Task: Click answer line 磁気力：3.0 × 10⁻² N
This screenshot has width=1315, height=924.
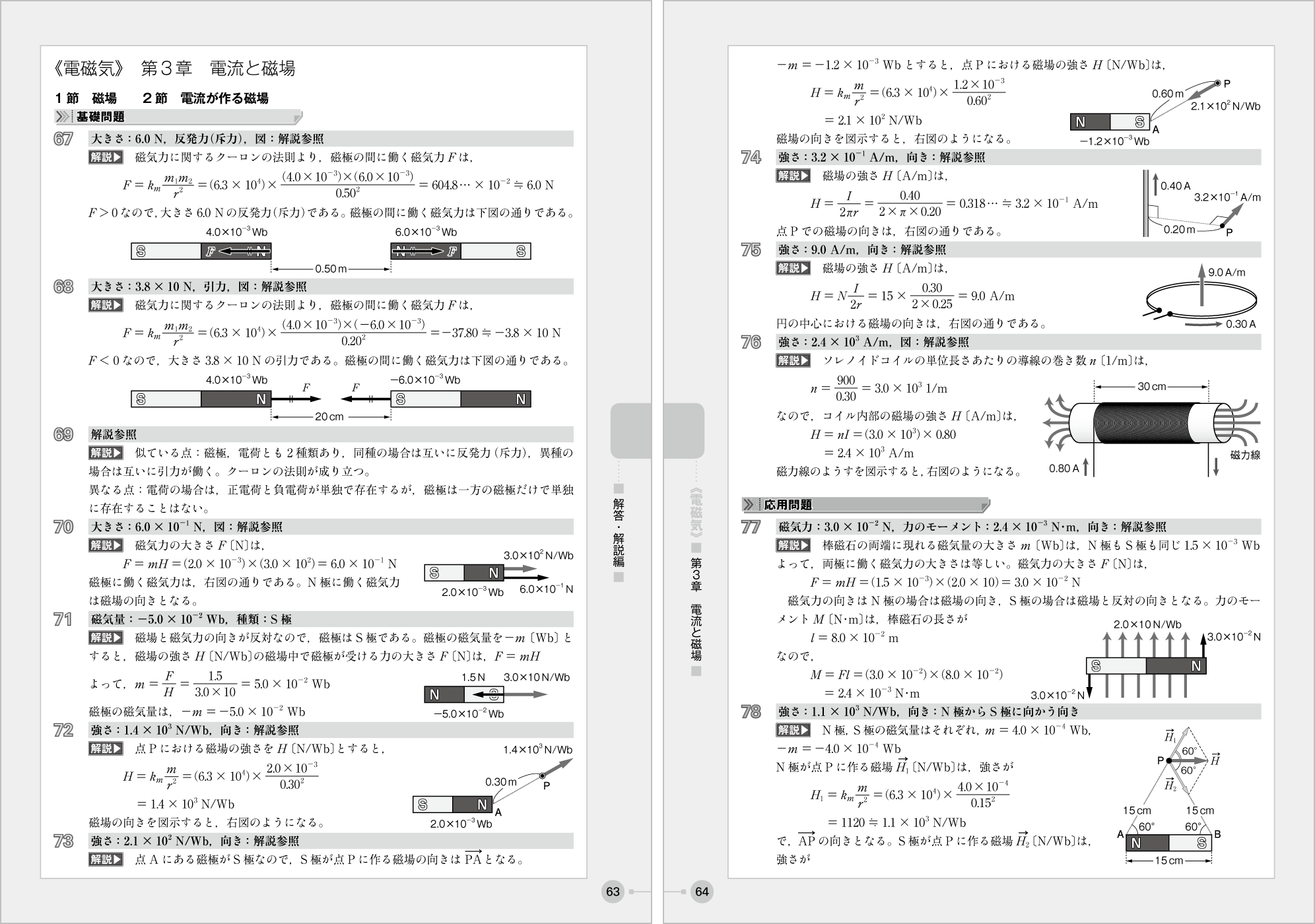Action: [1019, 527]
